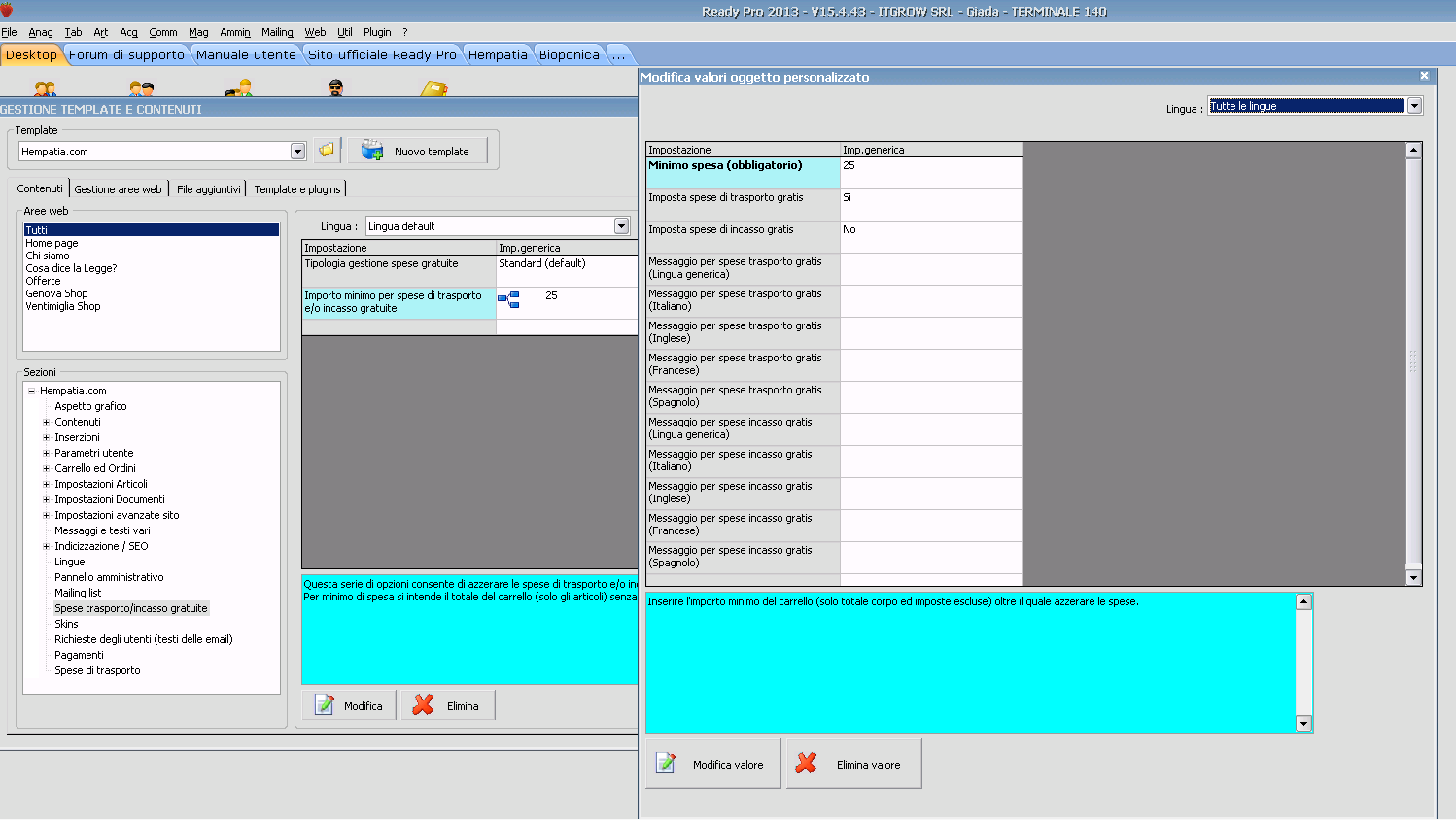Open the Sito ufficiale Ready Pro tab

[x=382, y=55]
